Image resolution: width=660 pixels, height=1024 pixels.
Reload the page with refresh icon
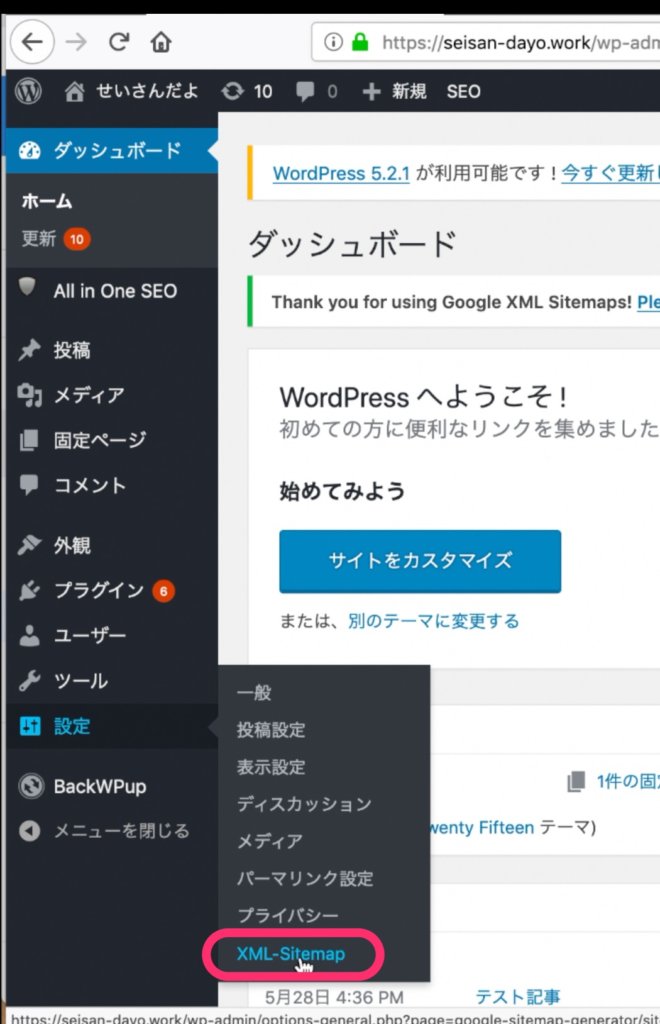point(119,42)
